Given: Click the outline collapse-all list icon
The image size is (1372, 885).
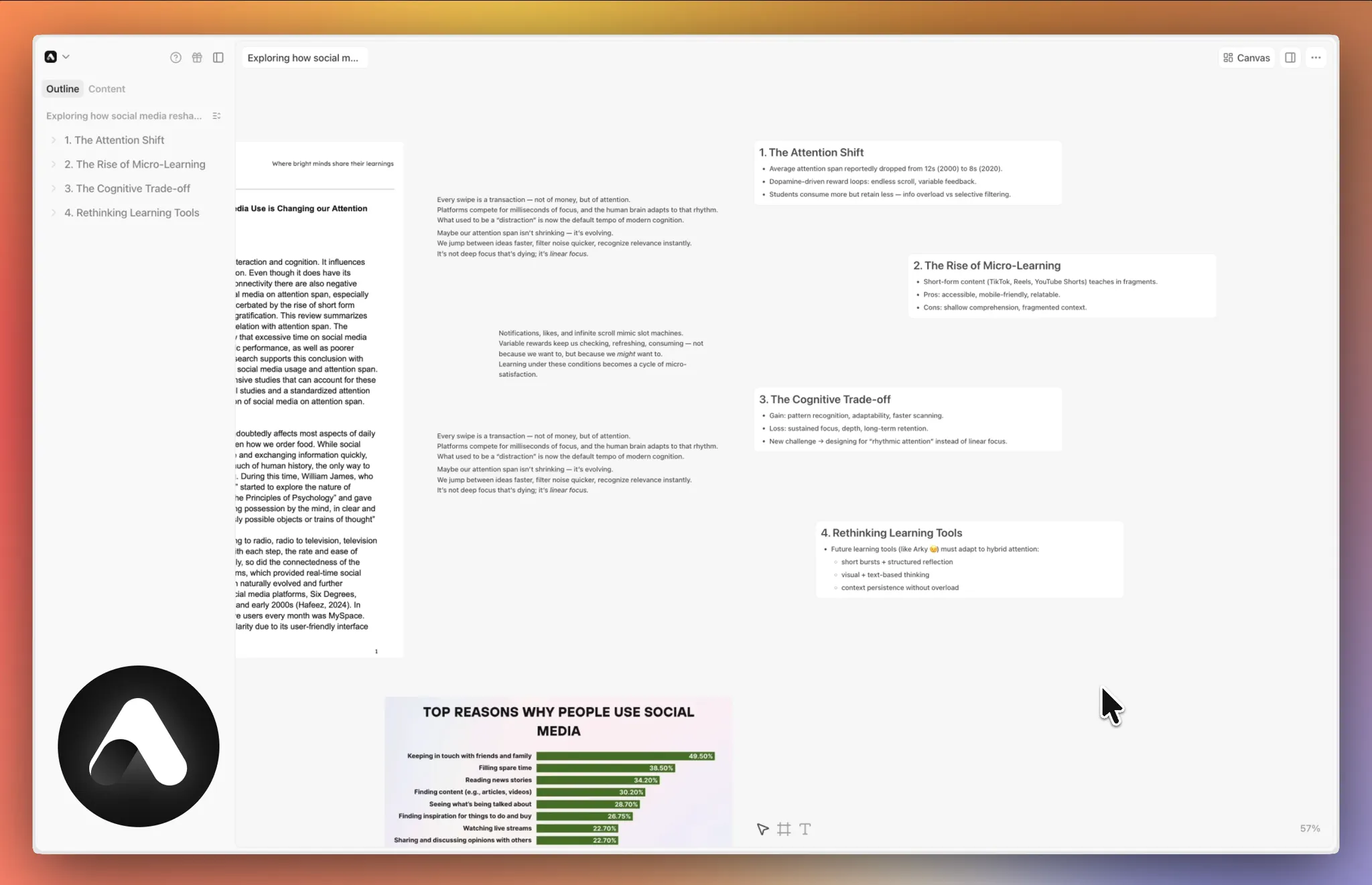Looking at the screenshot, I should click(216, 116).
